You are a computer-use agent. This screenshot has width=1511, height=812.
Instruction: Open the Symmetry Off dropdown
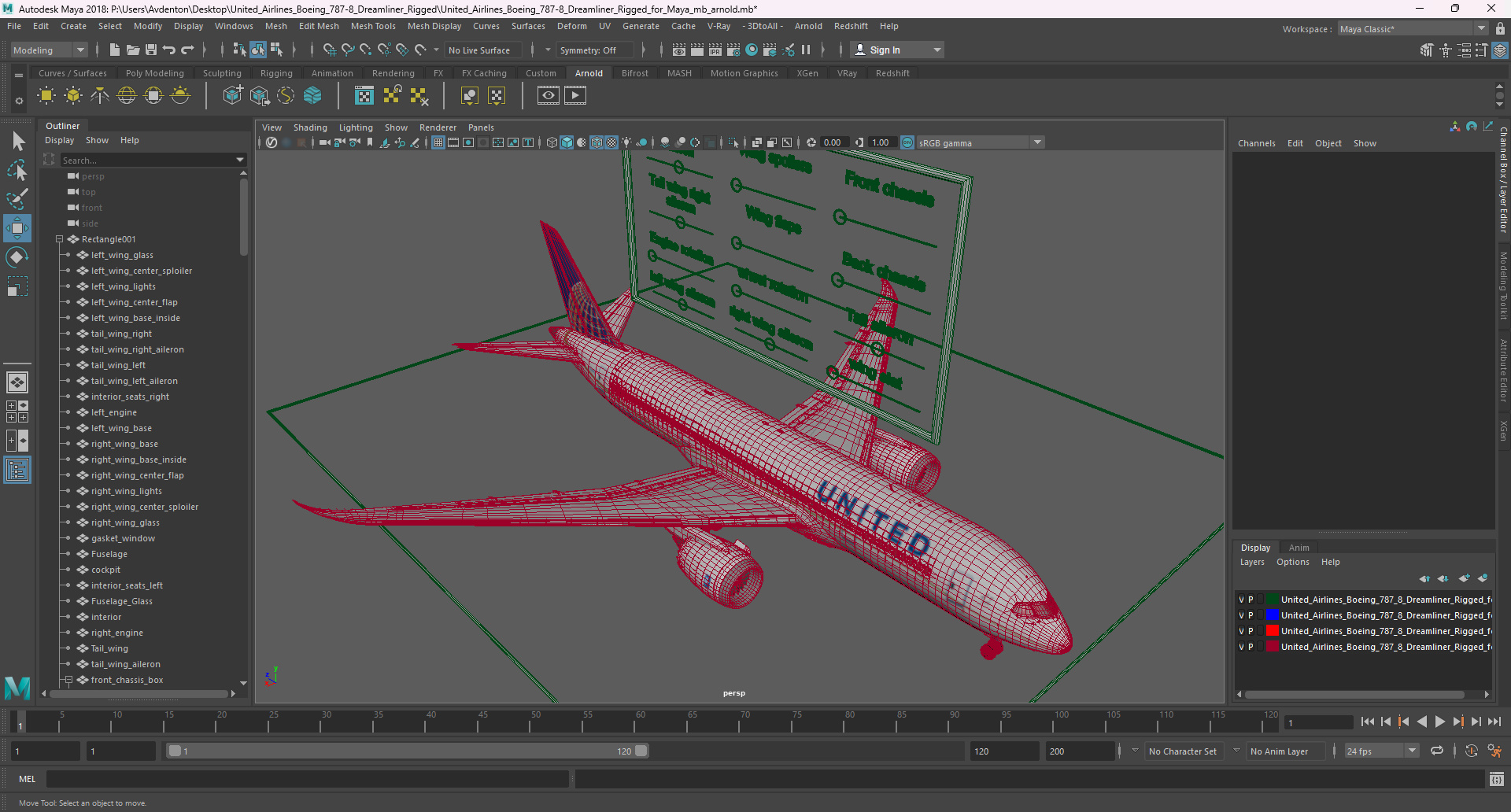pos(594,50)
